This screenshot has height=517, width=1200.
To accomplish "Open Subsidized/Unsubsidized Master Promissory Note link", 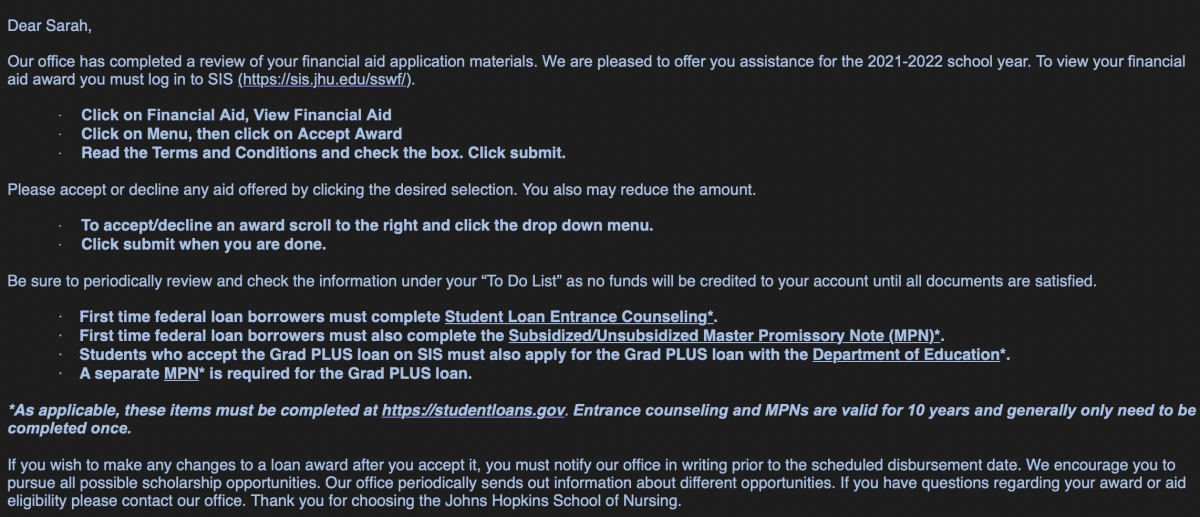I will [722, 336].
